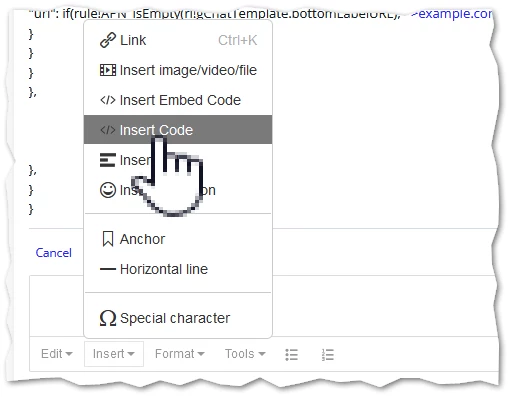This screenshot has height=397, width=509.
Task: Click the Insert Embed Code brackets icon
Action: tap(108, 100)
